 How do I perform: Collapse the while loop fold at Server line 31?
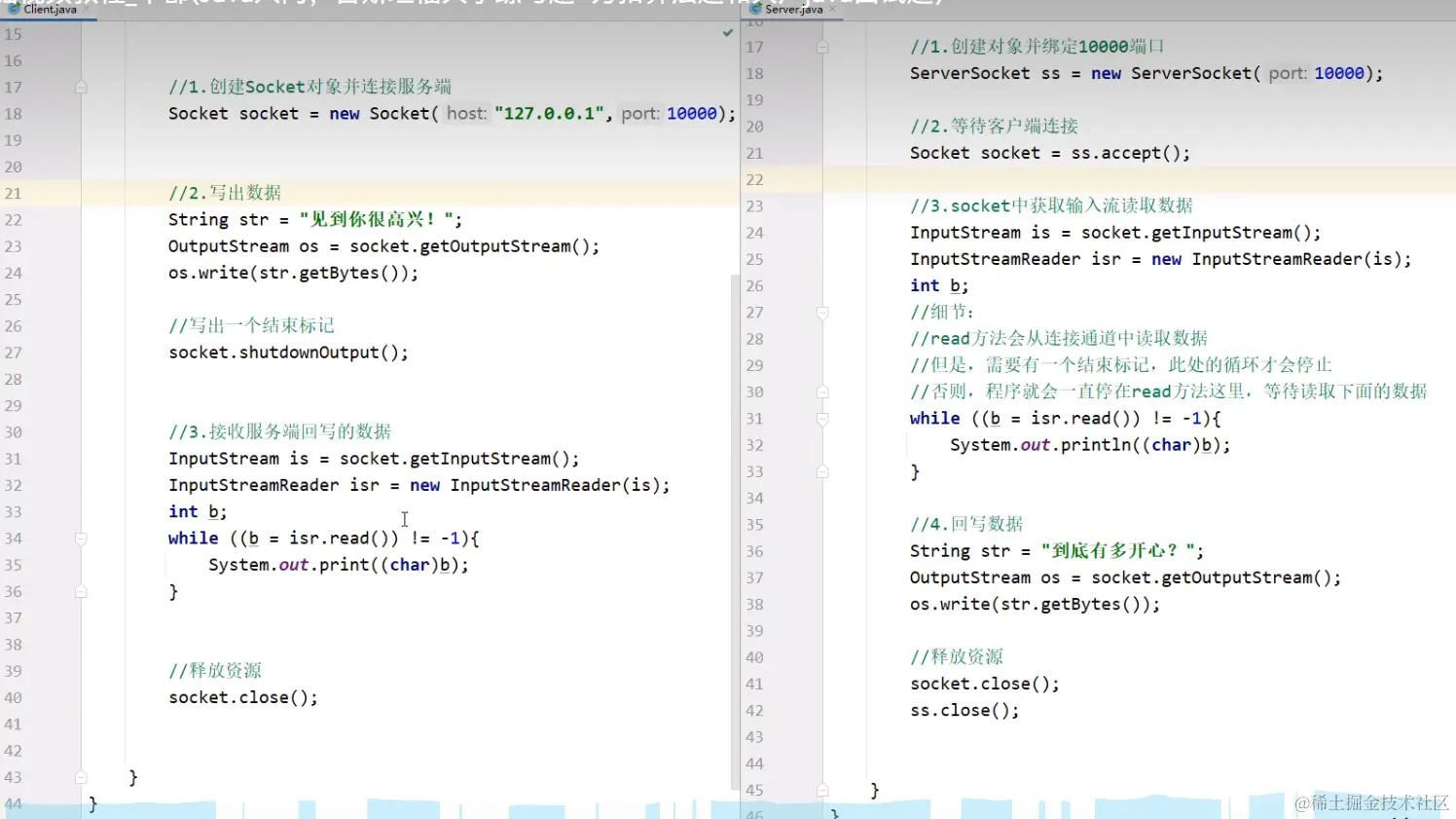[822, 419]
